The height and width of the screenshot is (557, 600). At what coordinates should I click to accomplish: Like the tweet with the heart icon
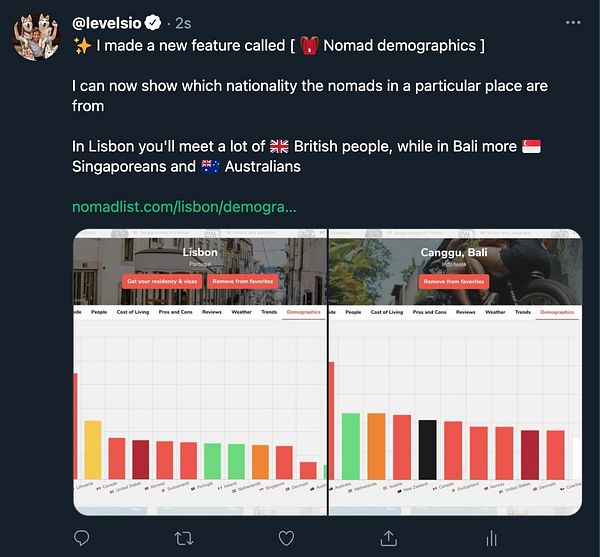tap(286, 538)
